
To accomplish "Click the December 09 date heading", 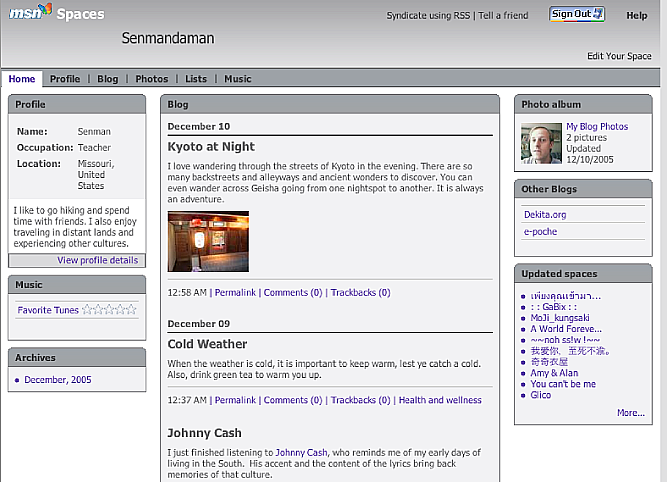I will click(x=199, y=324).
